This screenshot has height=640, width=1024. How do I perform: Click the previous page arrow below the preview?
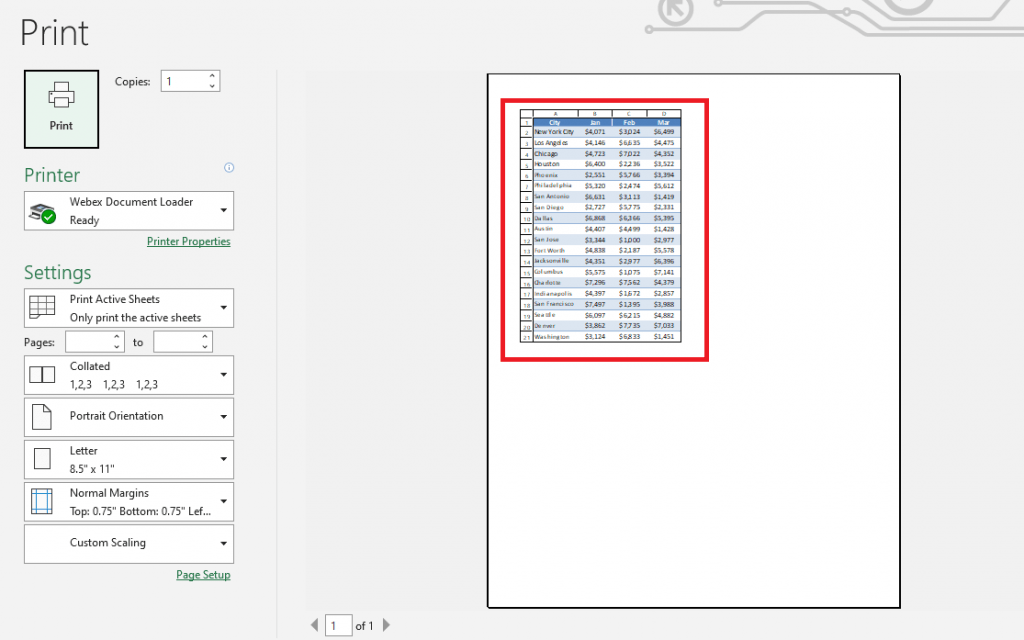[x=314, y=623]
